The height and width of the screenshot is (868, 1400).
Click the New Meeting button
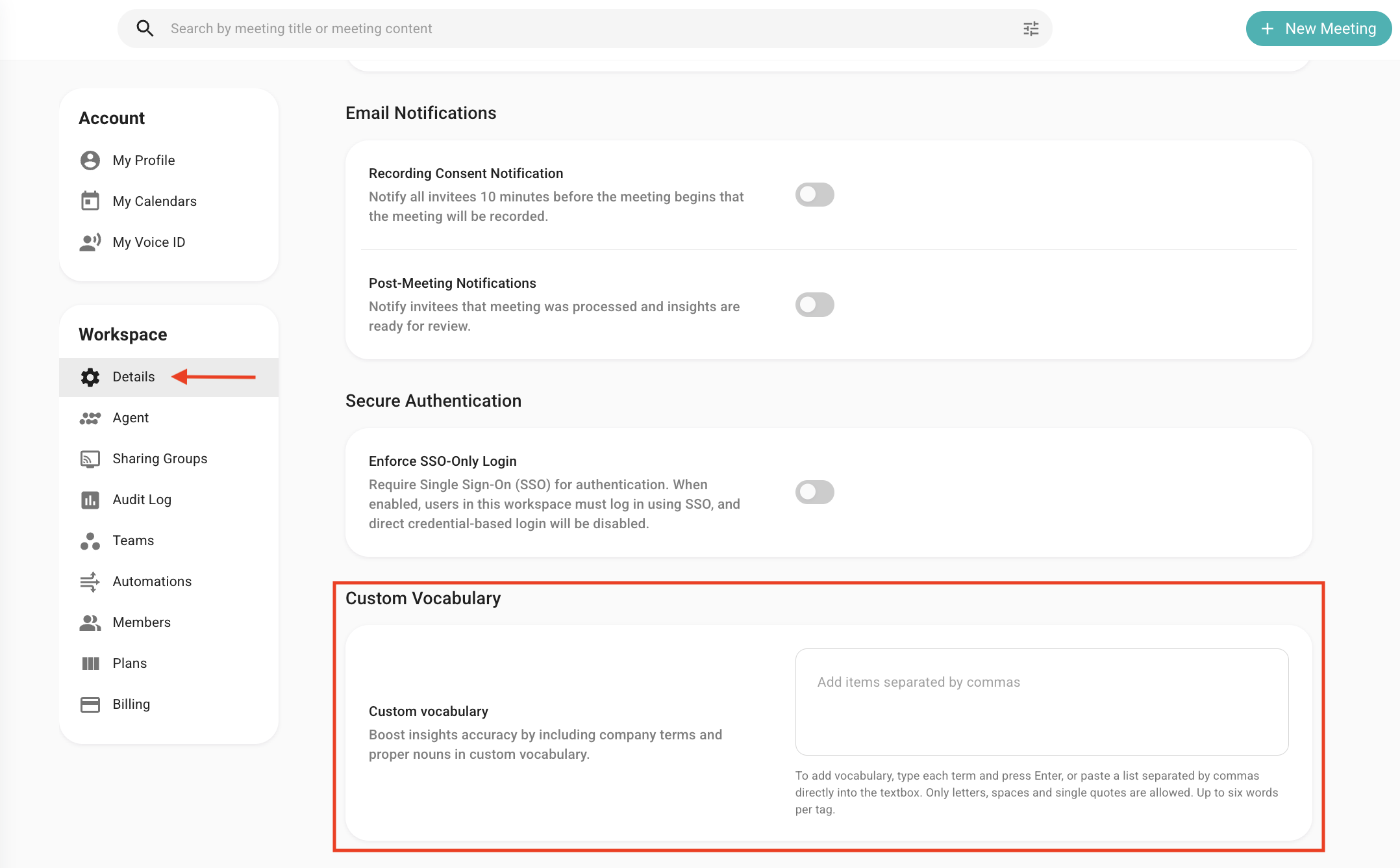[1318, 29]
